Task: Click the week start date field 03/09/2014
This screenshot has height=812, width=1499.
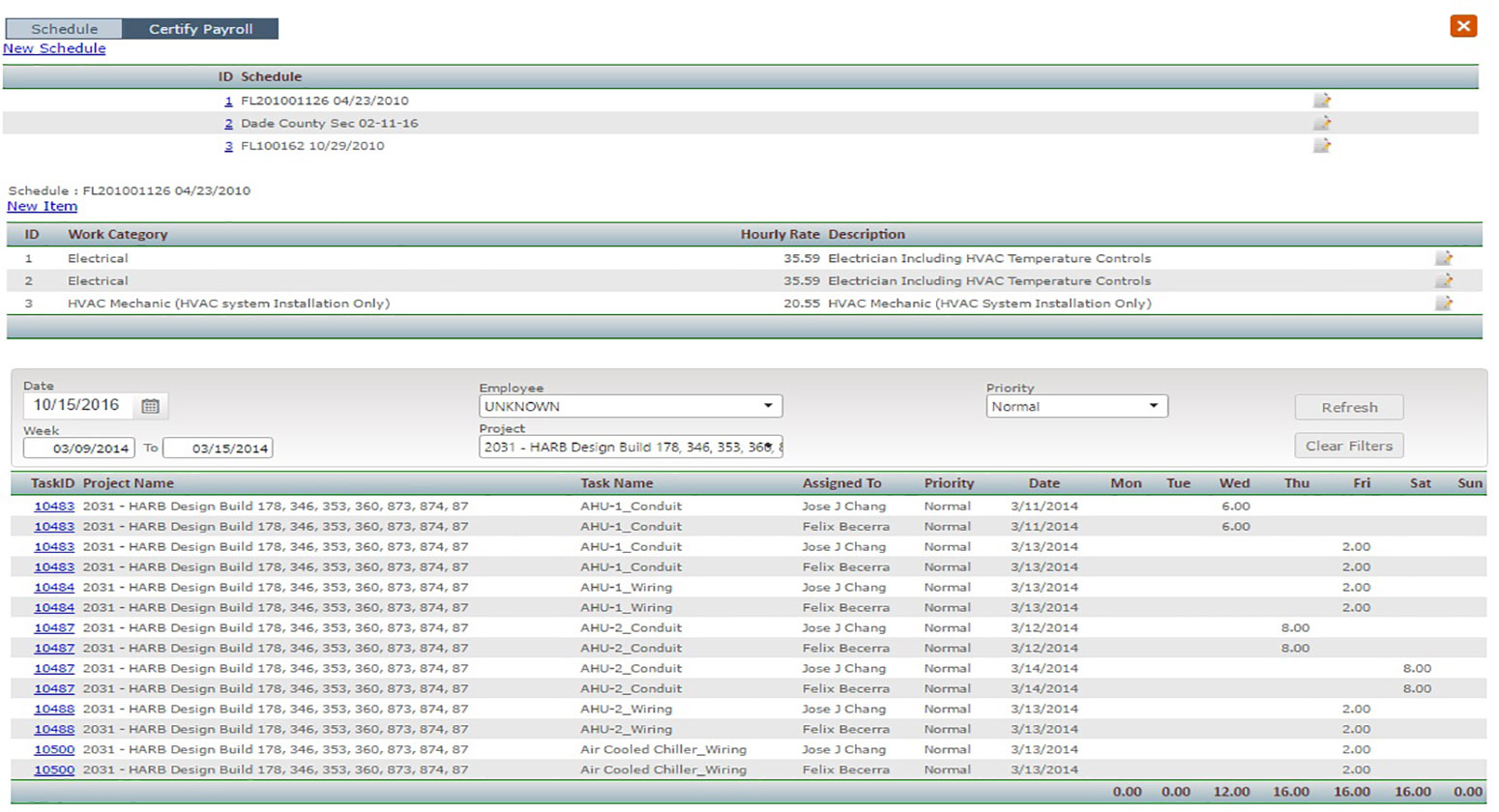Action: (79, 449)
